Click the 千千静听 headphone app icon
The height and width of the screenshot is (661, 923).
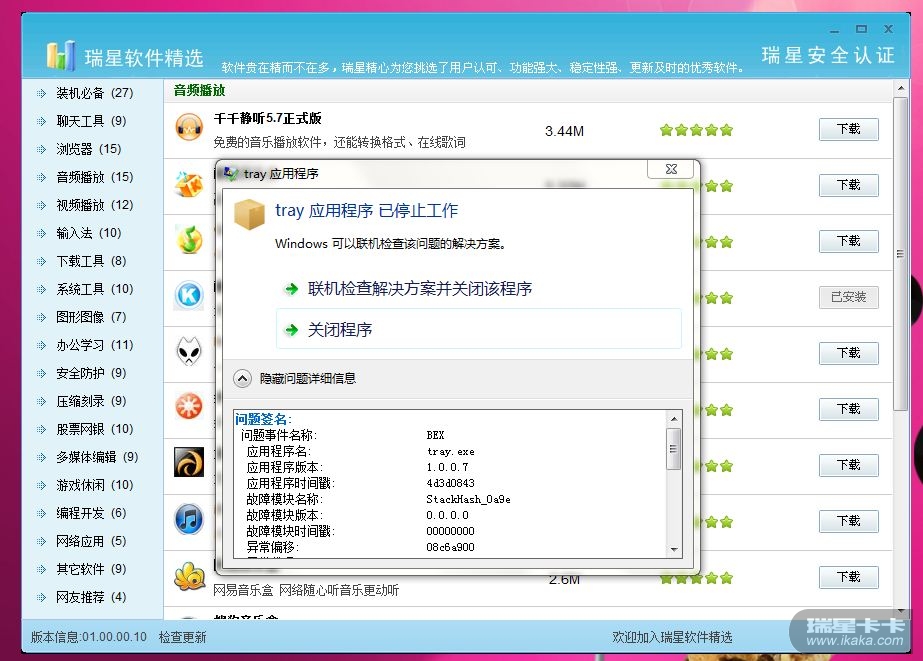(189, 127)
